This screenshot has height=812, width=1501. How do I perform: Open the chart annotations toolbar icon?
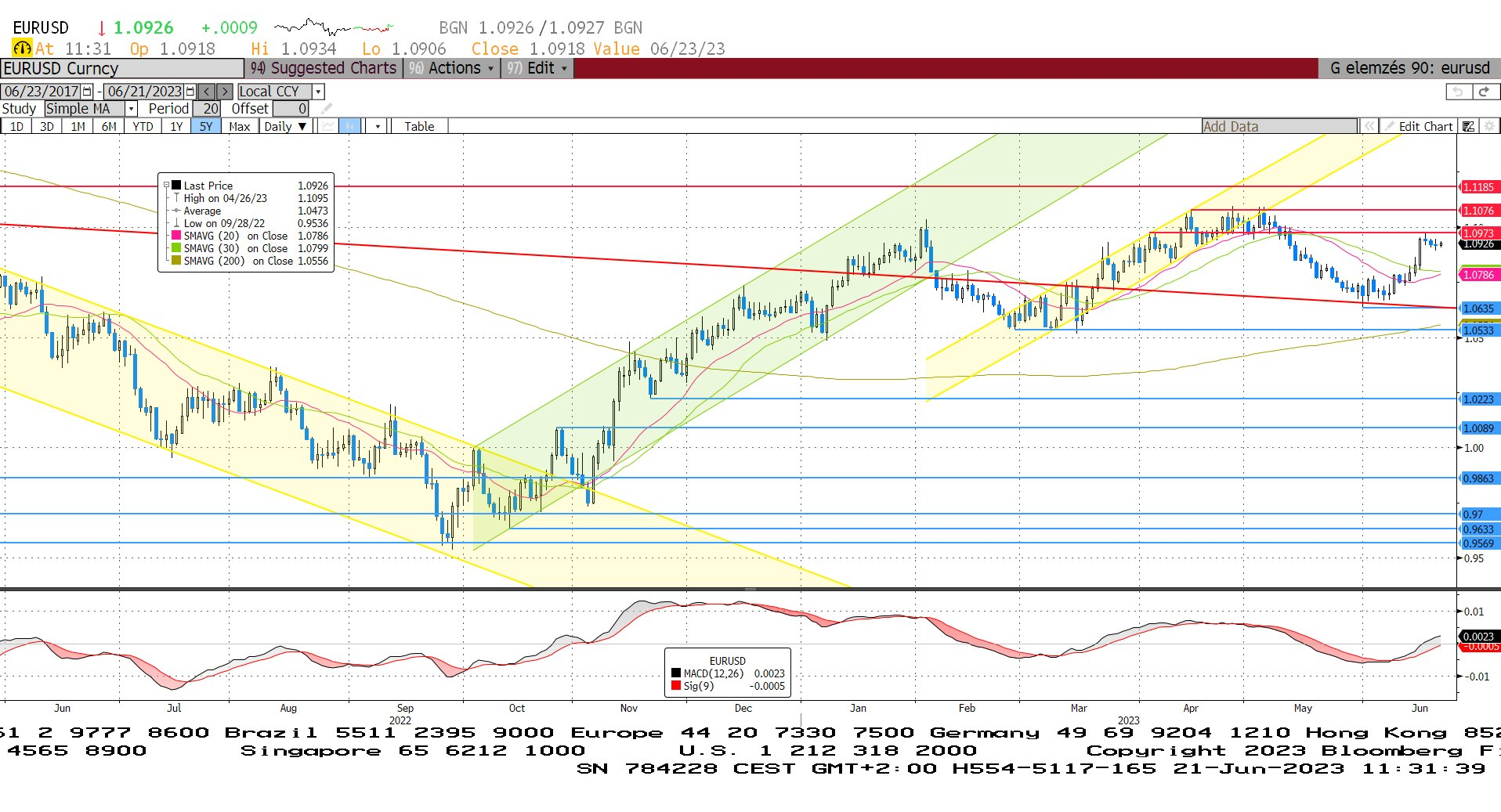click(x=1469, y=126)
